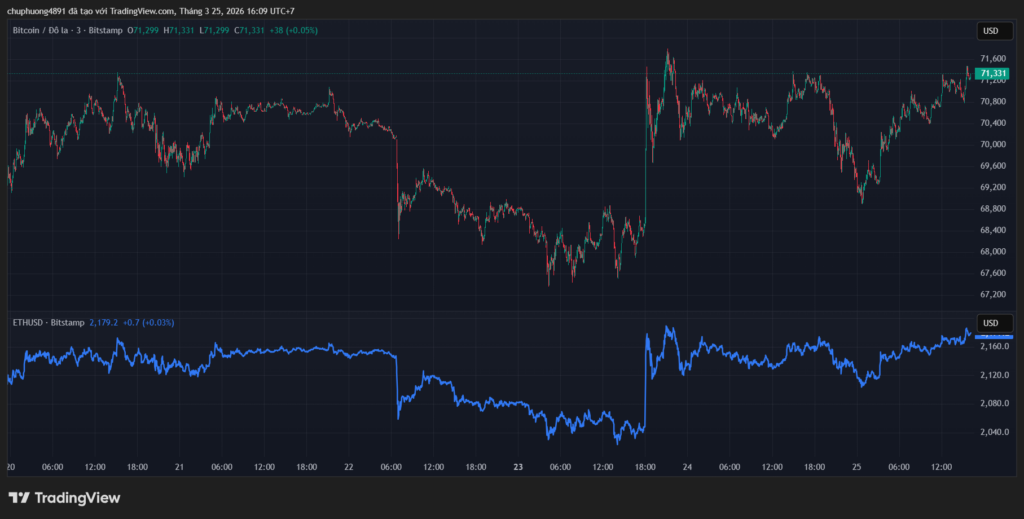Click the blue ETH last-price tag
1024x519 pixels.
(993, 337)
